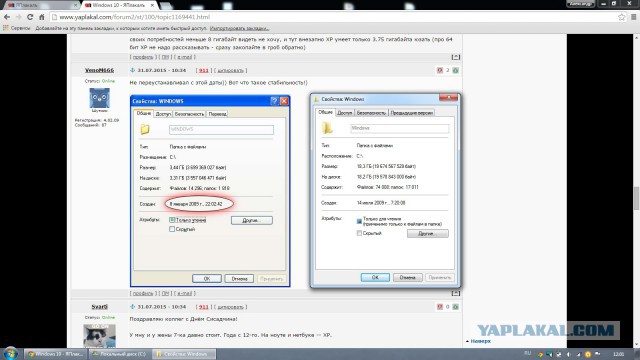Switch to Локальный диск (C:) taskbar window
Screen dimensions: 640x360
119,354
